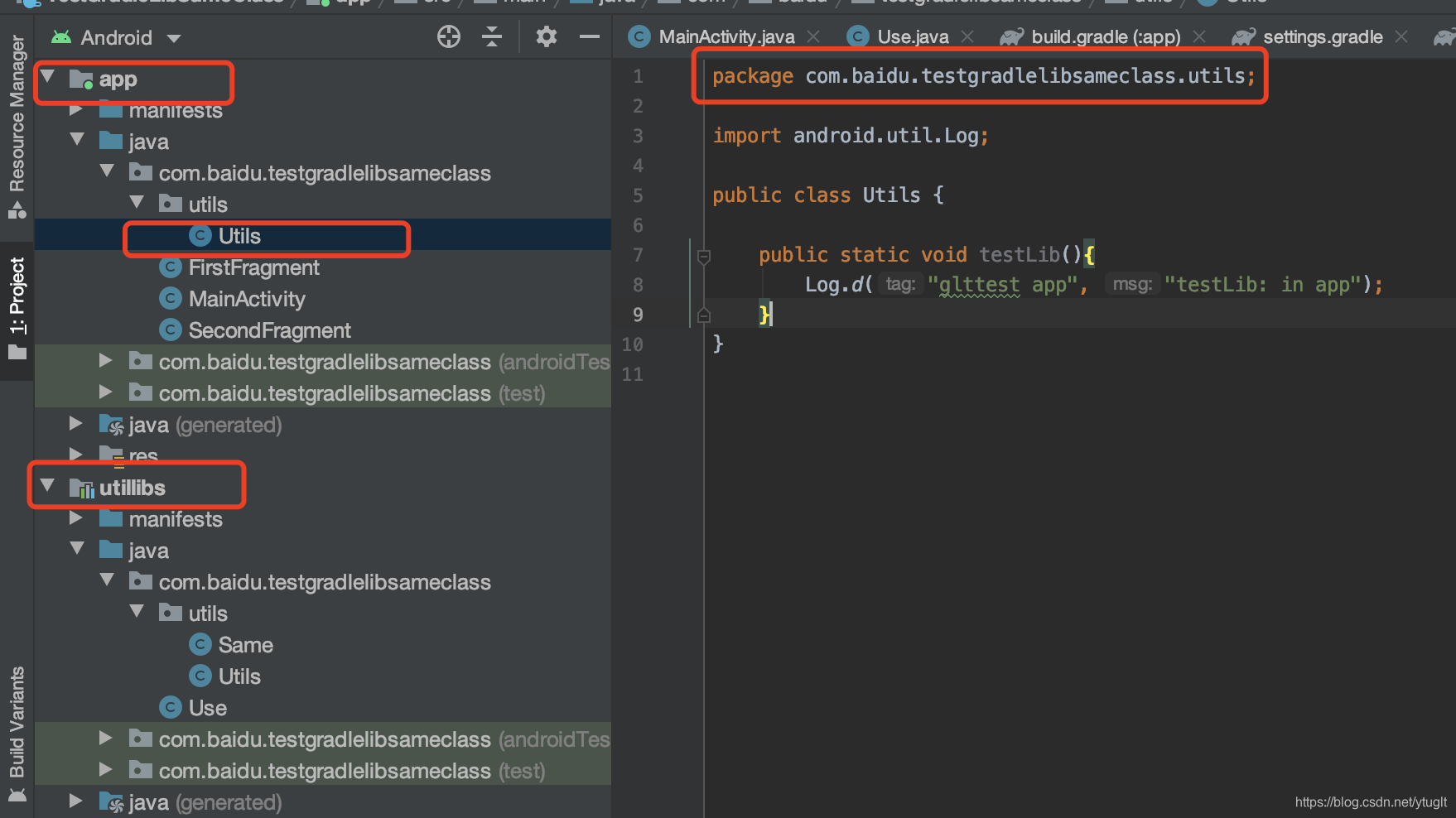1456x818 pixels.
Task: Click generated-sources icon of utillibs java (generated)
Action: (x=112, y=802)
